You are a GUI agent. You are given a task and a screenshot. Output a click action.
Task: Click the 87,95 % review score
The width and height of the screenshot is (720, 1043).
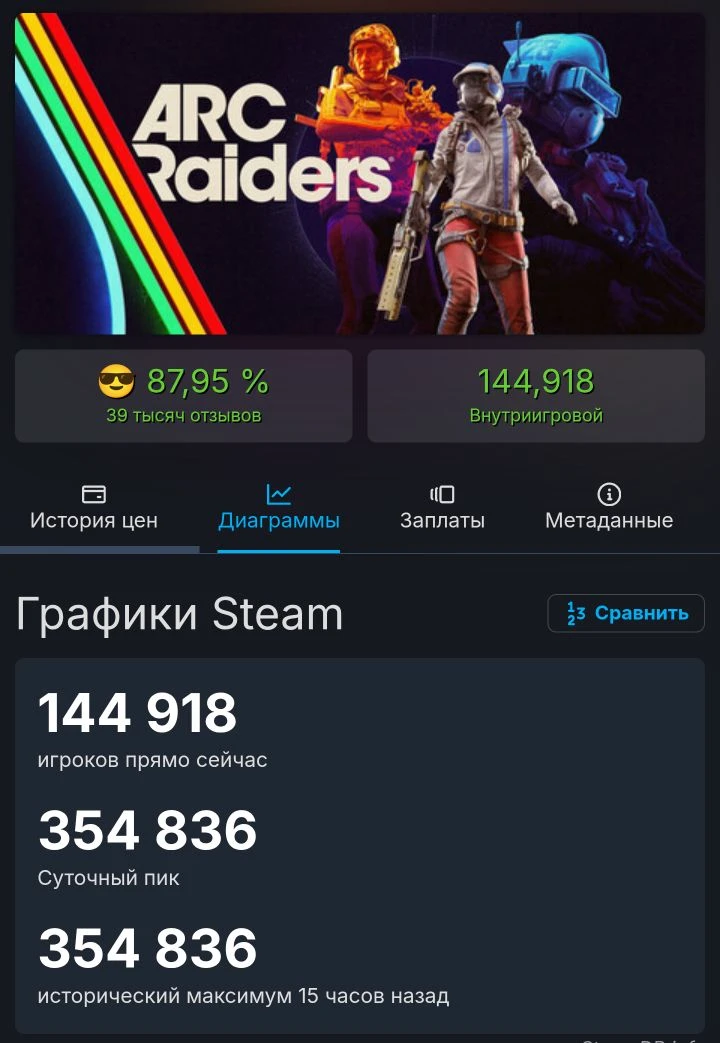click(x=208, y=381)
